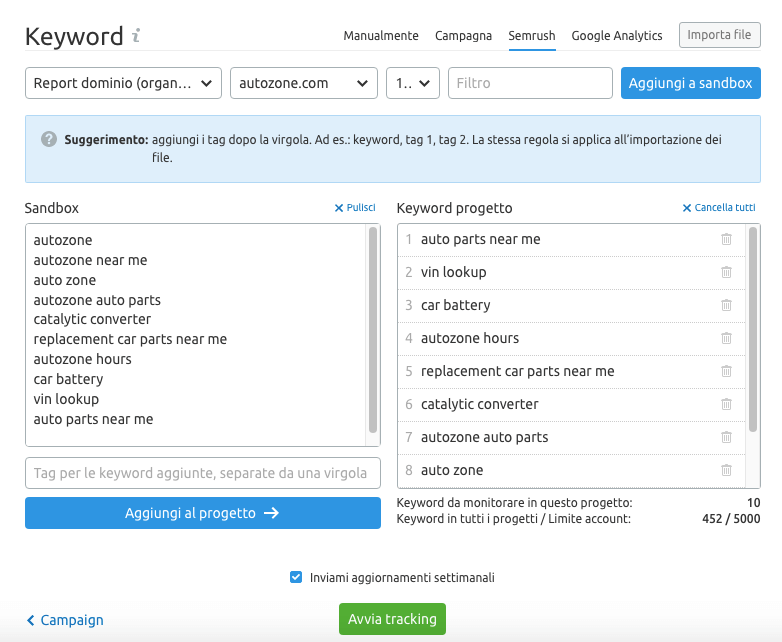Open the 'Report dominio' dropdown

123,83
